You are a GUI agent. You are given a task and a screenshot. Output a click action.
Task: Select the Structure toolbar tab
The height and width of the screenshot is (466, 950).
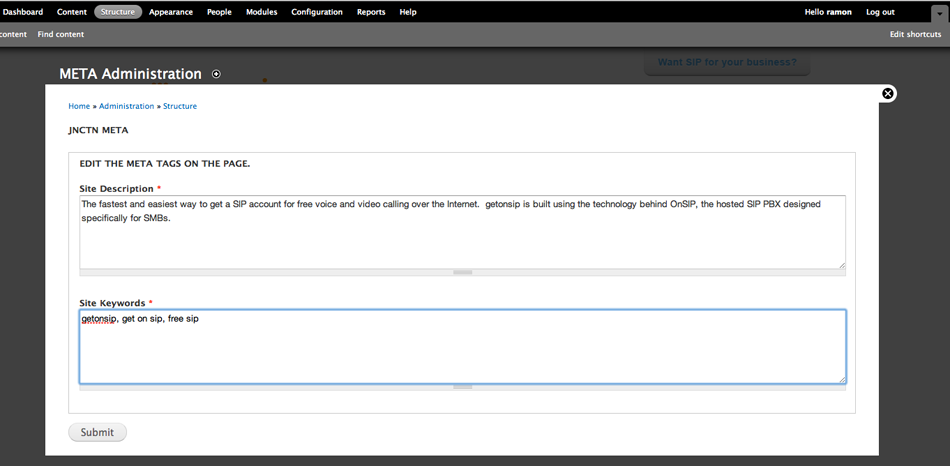pos(118,12)
